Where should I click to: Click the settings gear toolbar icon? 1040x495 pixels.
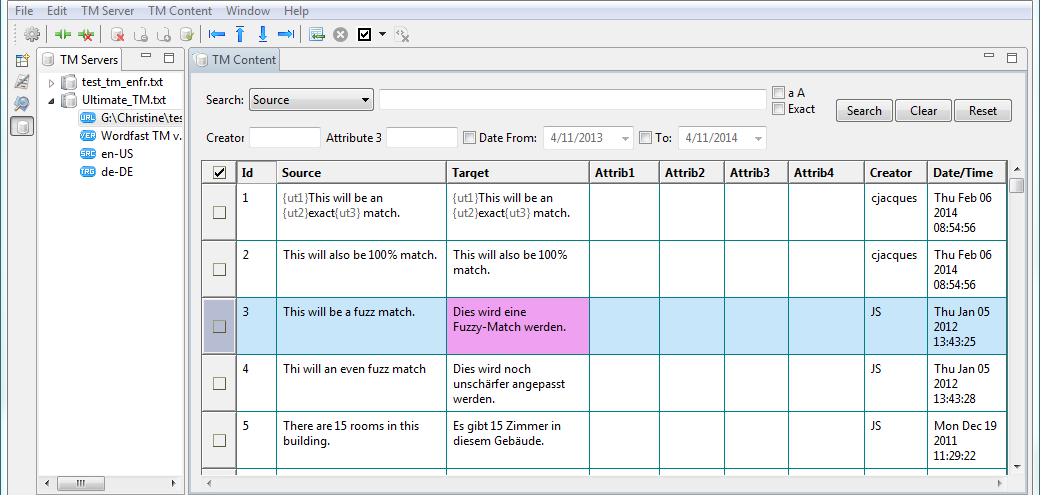pyautogui.click(x=32, y=34)
